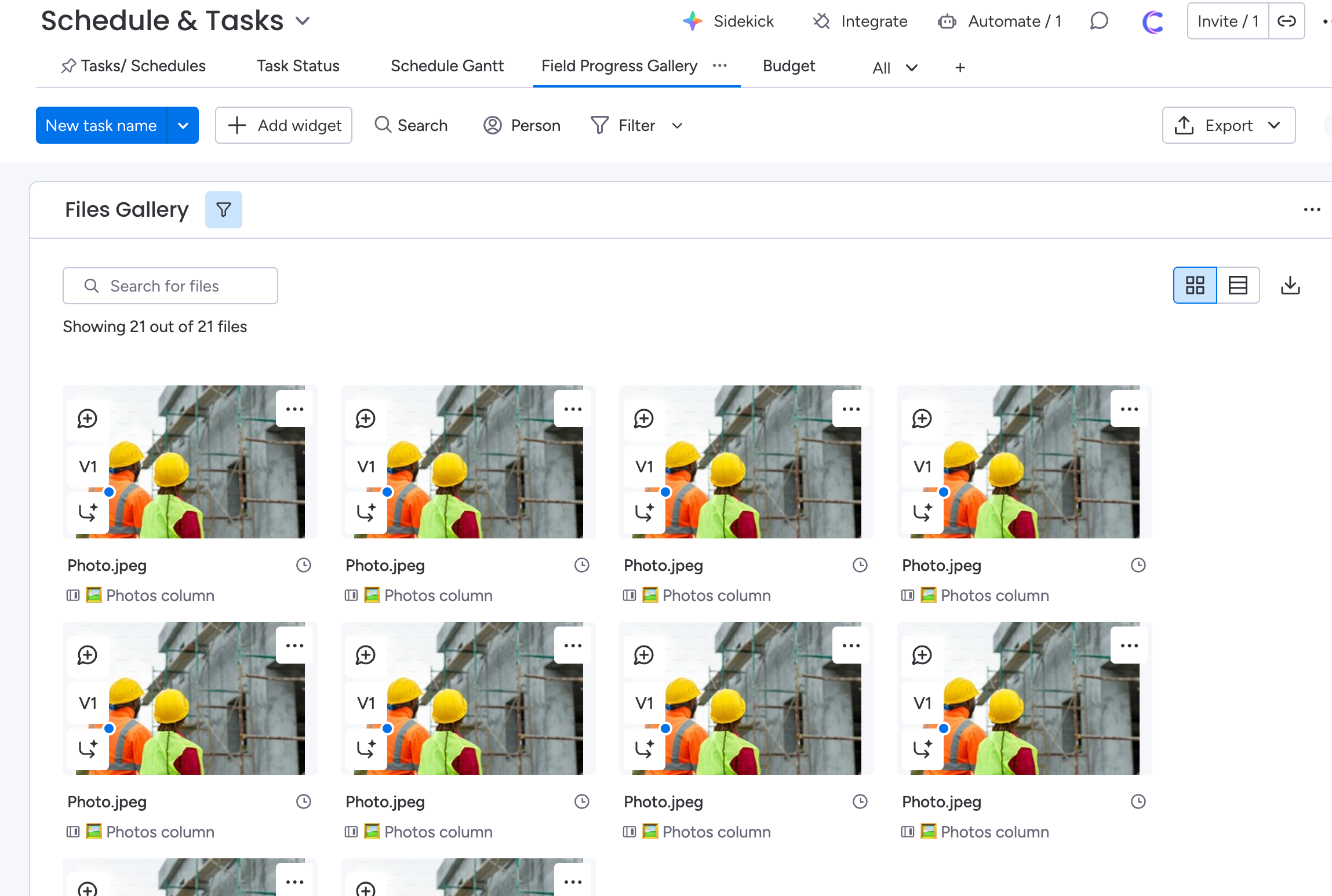Open more options on first photo thumbnail
1332x896 pixels.
click(x=294, y=409)
